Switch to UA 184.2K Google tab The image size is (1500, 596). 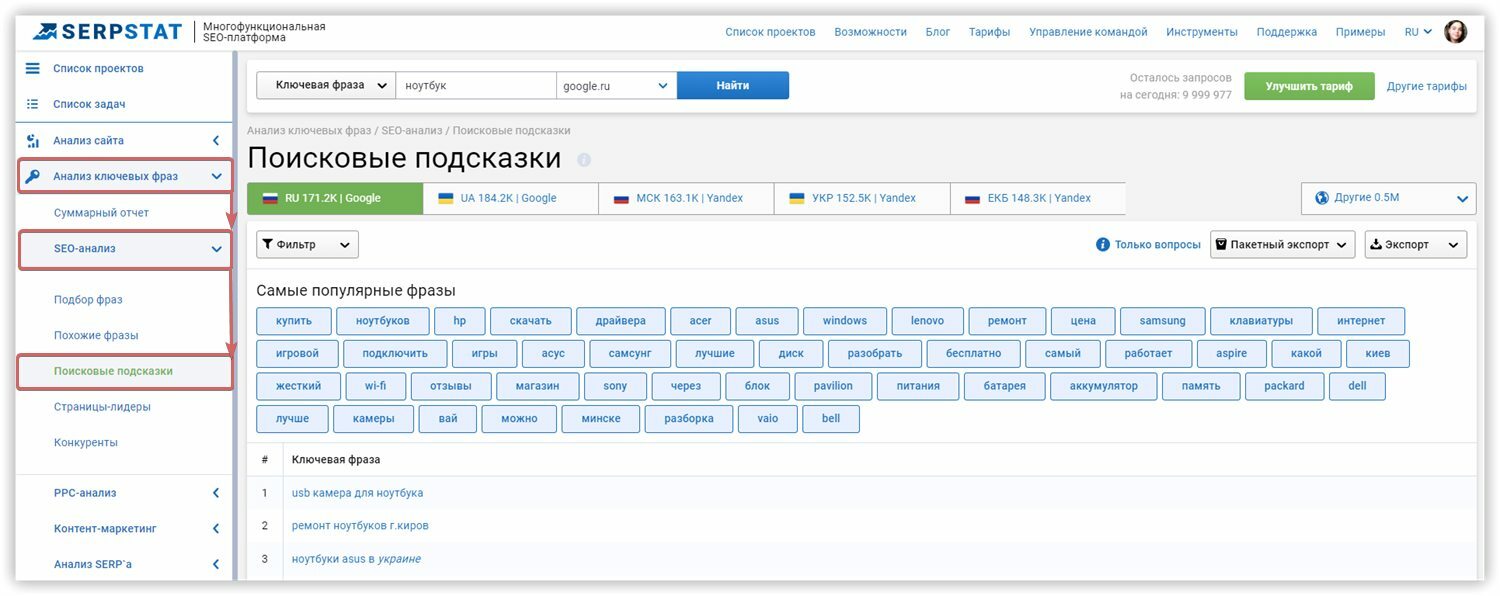(x=510, y=198)
